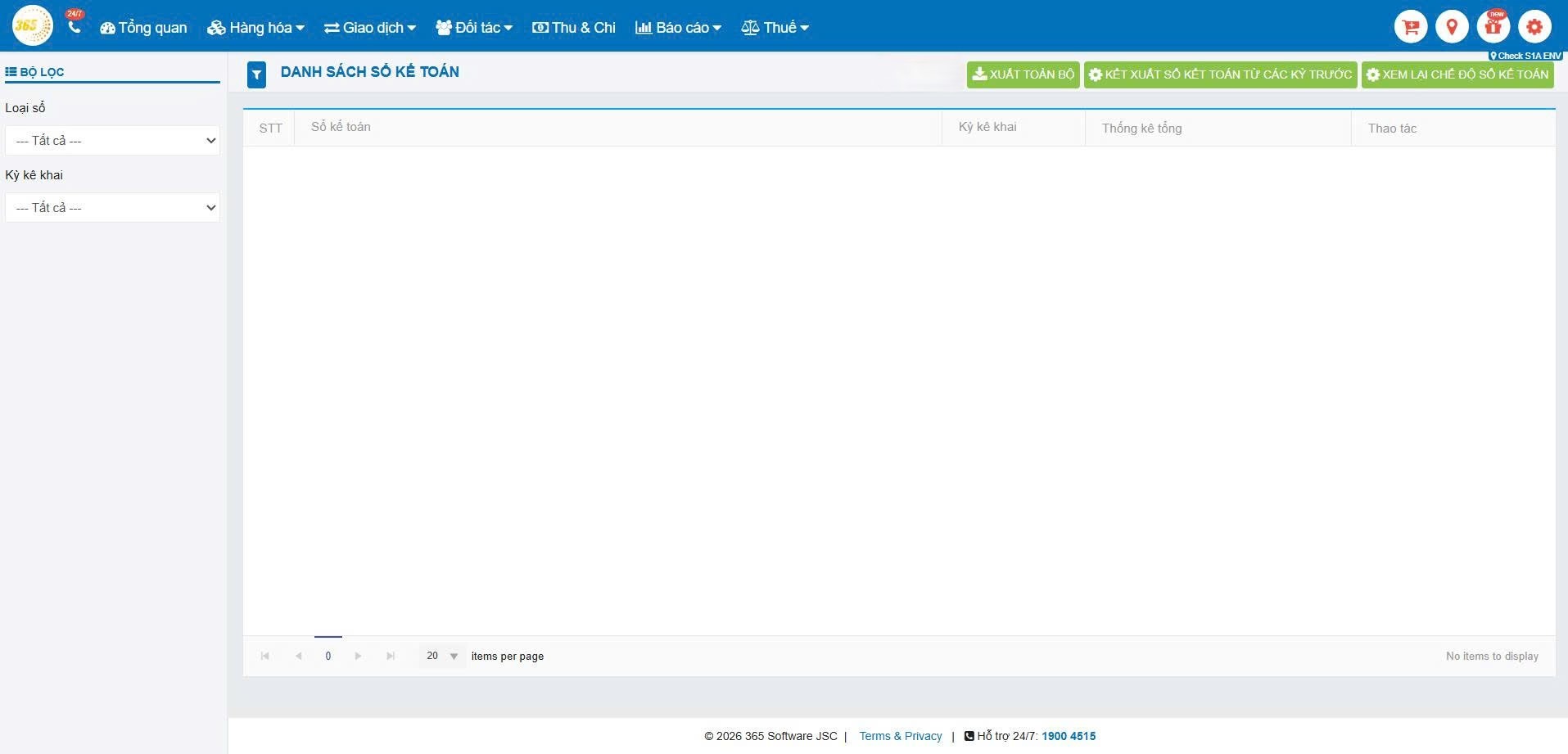The image size is (1568, 754).
Task: Open the items per page dropdown
Action: click(x=442, y=656)
